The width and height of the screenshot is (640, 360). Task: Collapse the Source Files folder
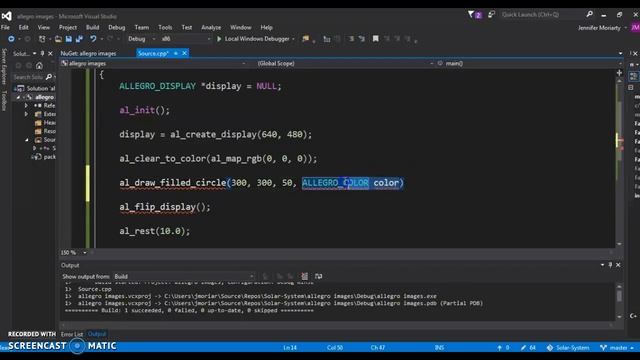coord(27,140)
